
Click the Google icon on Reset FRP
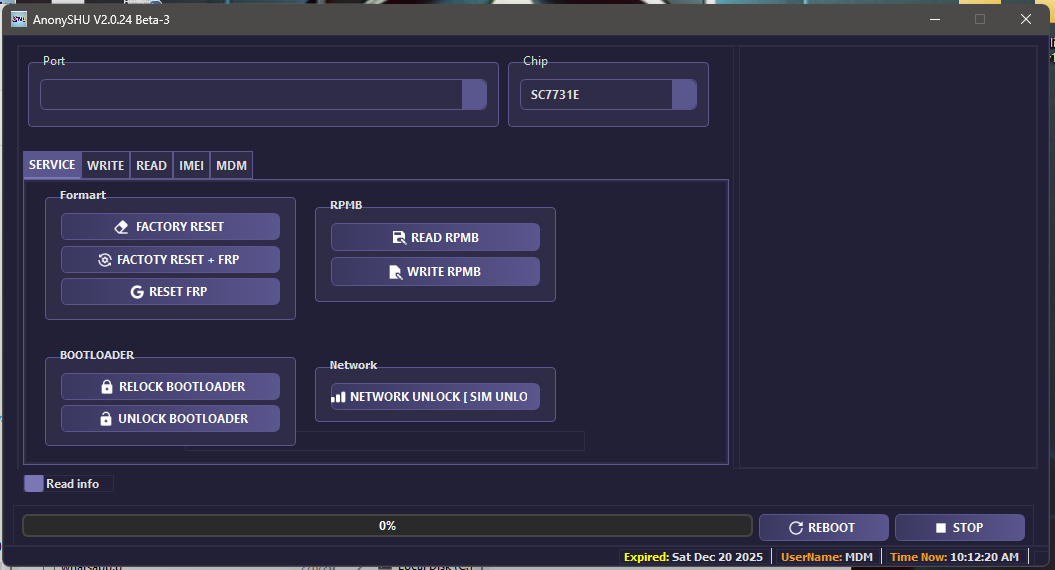click(137, 292)
